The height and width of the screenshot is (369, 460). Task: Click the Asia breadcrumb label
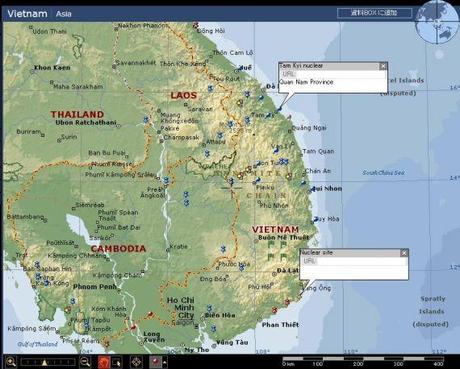point(63,14)
